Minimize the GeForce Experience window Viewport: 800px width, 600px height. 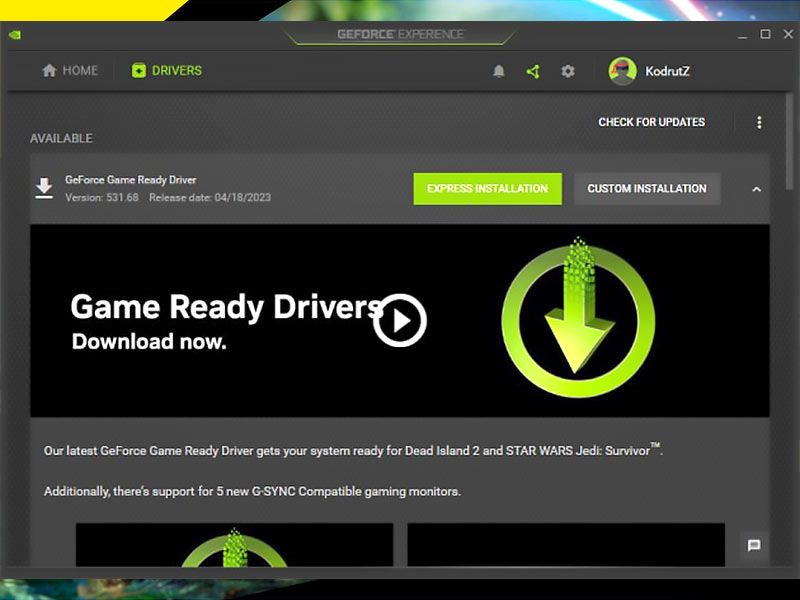[742, 35]
